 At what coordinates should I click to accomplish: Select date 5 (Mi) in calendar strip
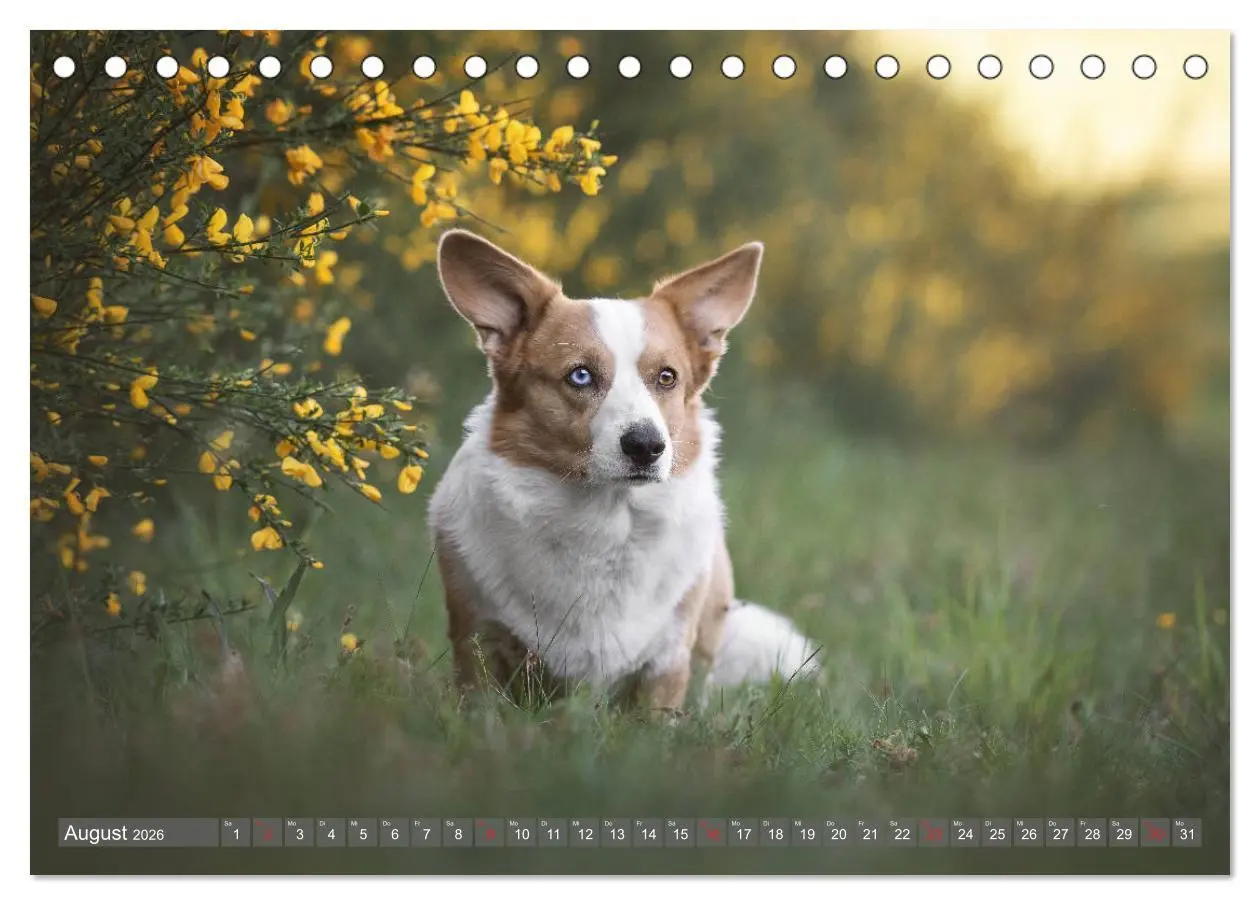(x=363, y=833)
